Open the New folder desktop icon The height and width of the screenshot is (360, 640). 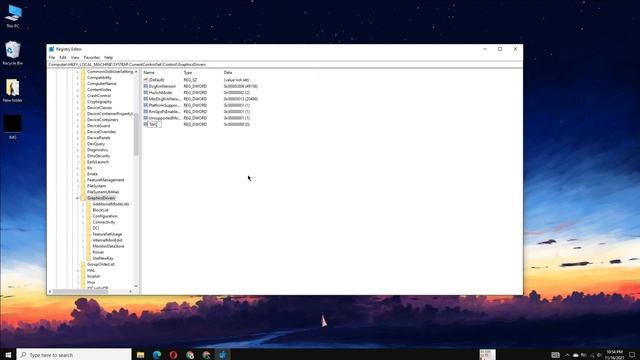click(13, 90)
